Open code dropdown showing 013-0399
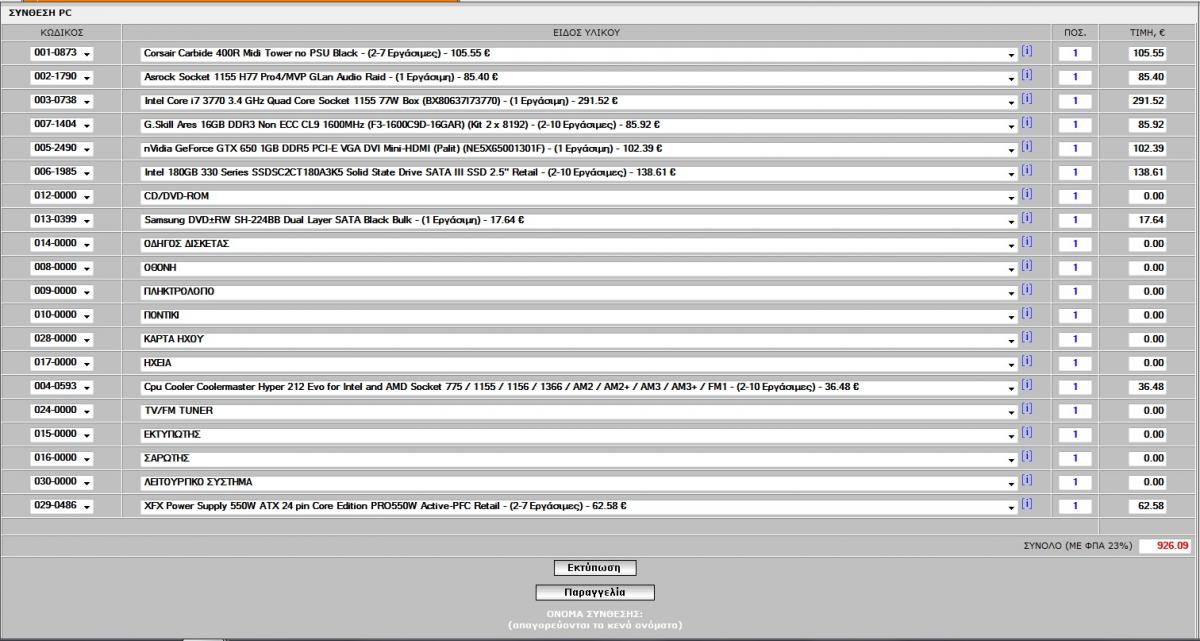Viewport: 1200px width, 641px height. click(61, 220)
